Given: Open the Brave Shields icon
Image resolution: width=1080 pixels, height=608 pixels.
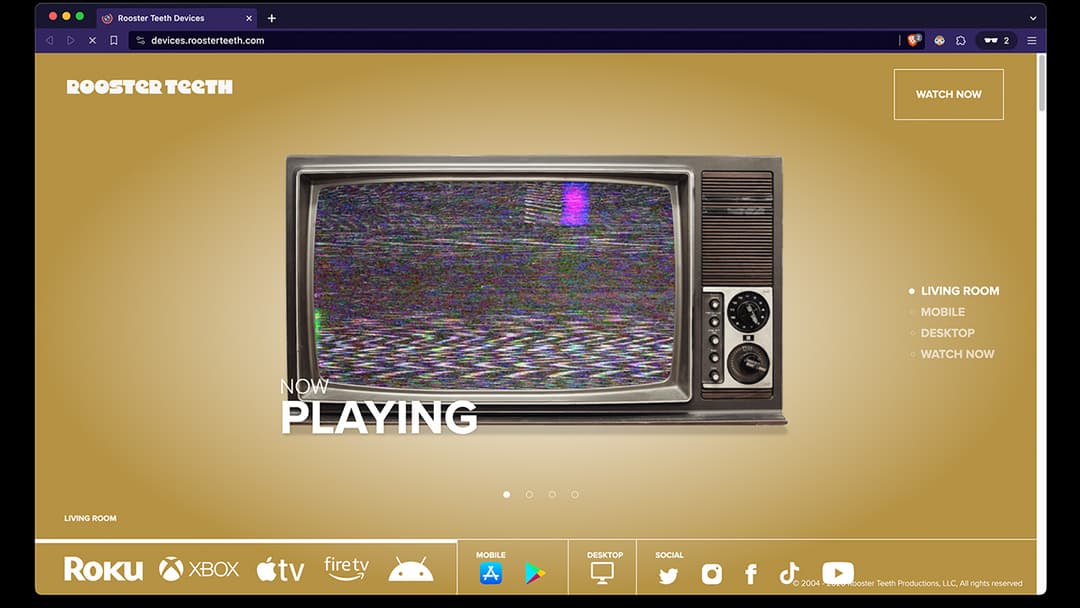Looking at the screenshot, I should tap(914, 40).
